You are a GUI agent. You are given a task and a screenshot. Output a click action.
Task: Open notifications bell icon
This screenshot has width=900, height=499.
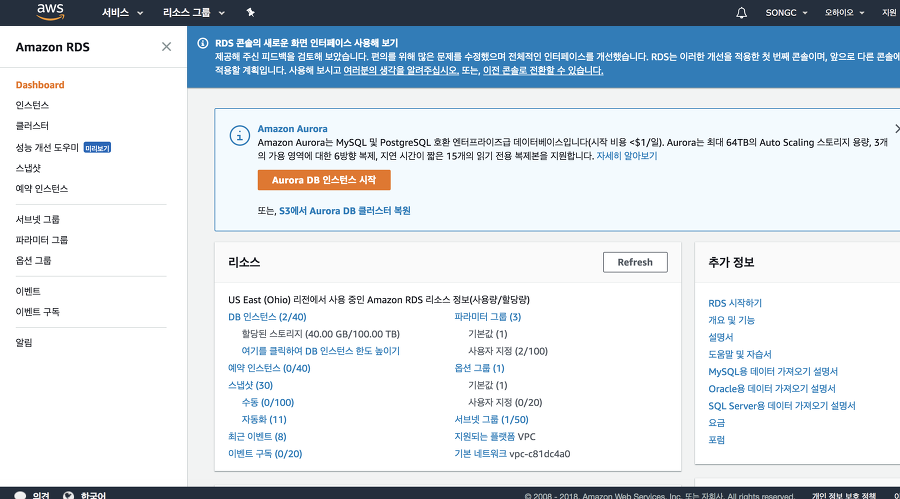[742, 13]
